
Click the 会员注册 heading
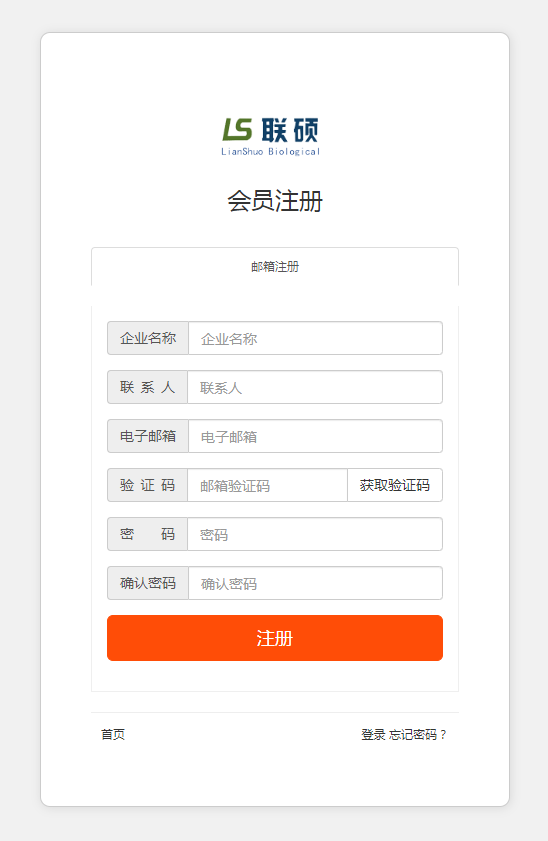click(275, 201)
